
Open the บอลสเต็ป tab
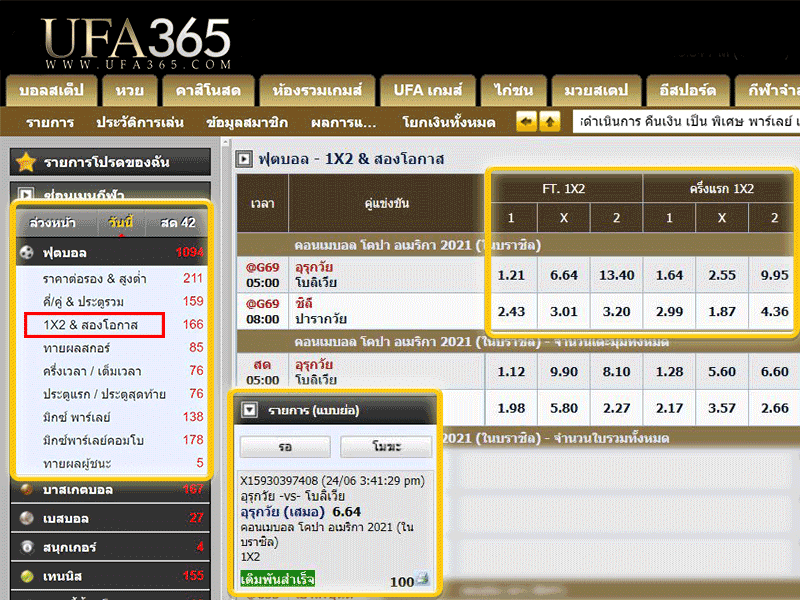pyautogui.click(x=52, y=90)
